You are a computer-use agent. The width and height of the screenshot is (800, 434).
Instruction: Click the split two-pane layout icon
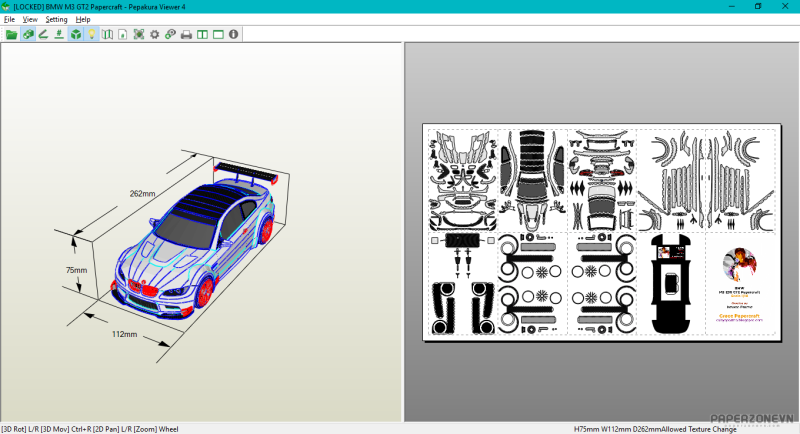click(202, 34)
